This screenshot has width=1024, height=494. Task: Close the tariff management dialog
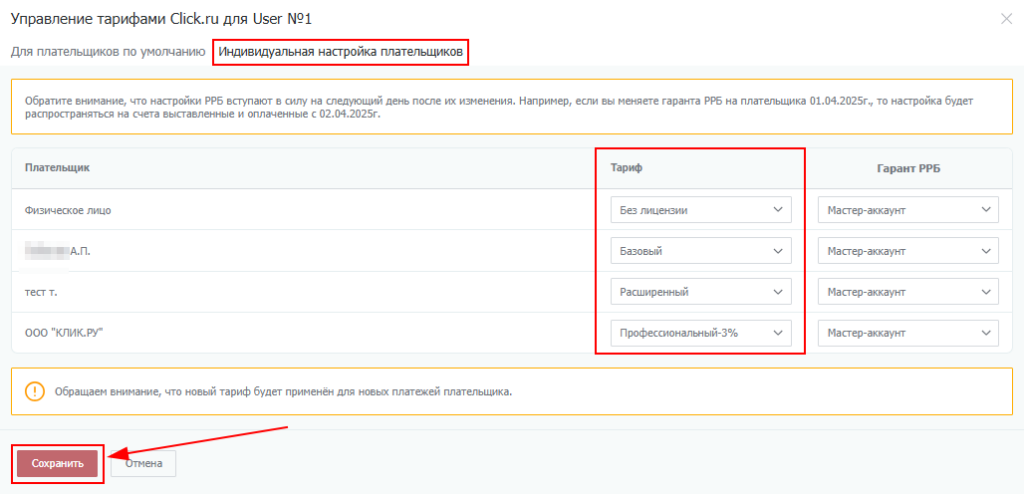click(x=1005, y=19)
